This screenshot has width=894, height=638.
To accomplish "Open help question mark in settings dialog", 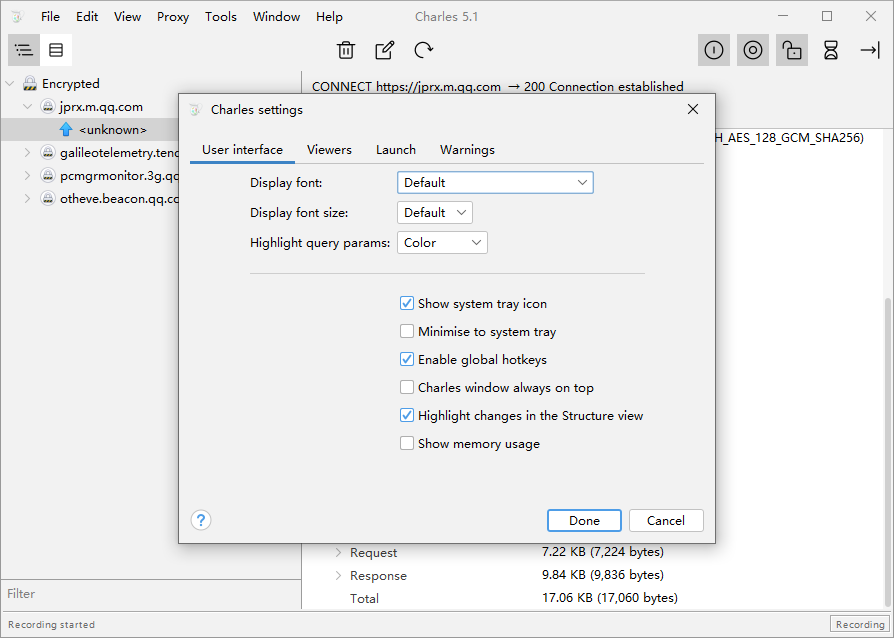I will click(201, 520).
